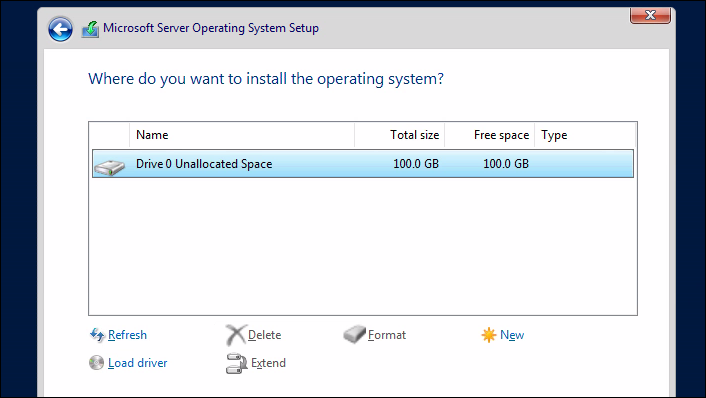Click the Refresh arrows icon
Viewport: 706px width, 398px height.
point(97,335)
